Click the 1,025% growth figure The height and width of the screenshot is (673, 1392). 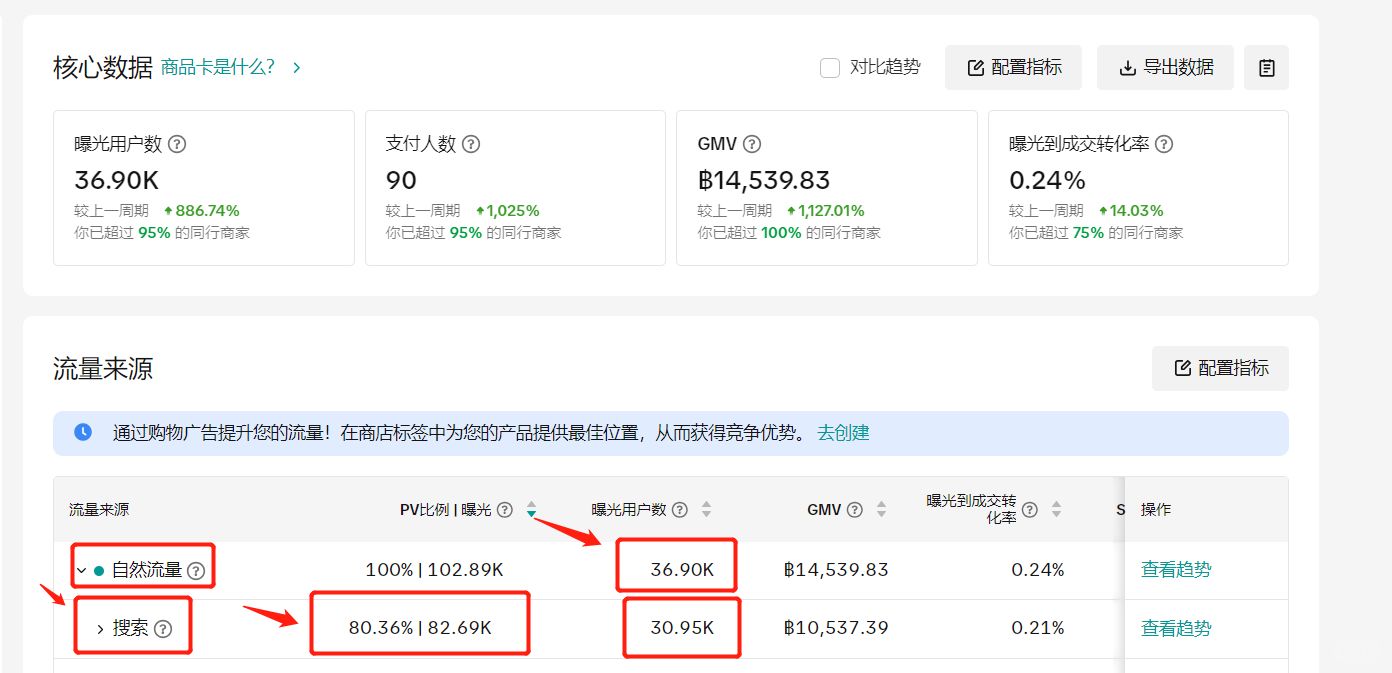(507, 211)
